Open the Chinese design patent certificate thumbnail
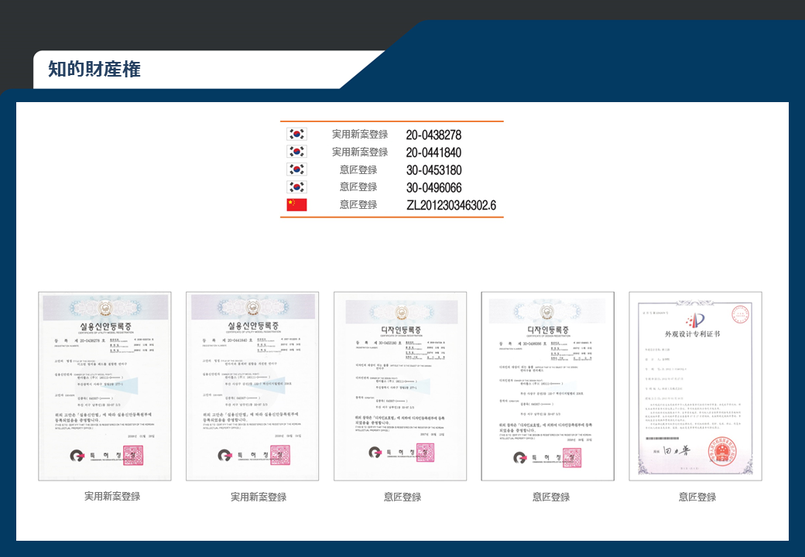The image size is (805, 557). [696, 386]
